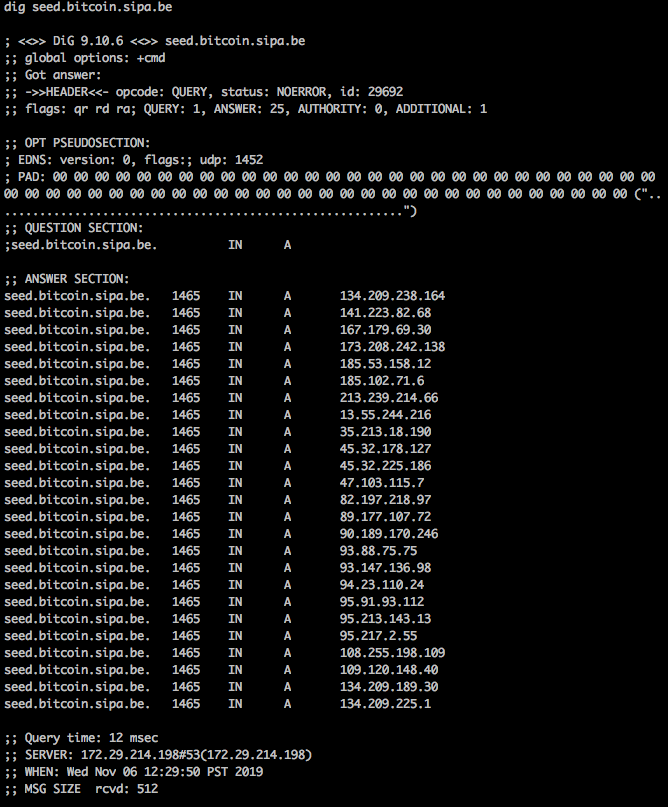668x807 pixels.
Task: Click the TTL 1465 in the 141.223.82.68 row
Action: [x=186, y=313]
